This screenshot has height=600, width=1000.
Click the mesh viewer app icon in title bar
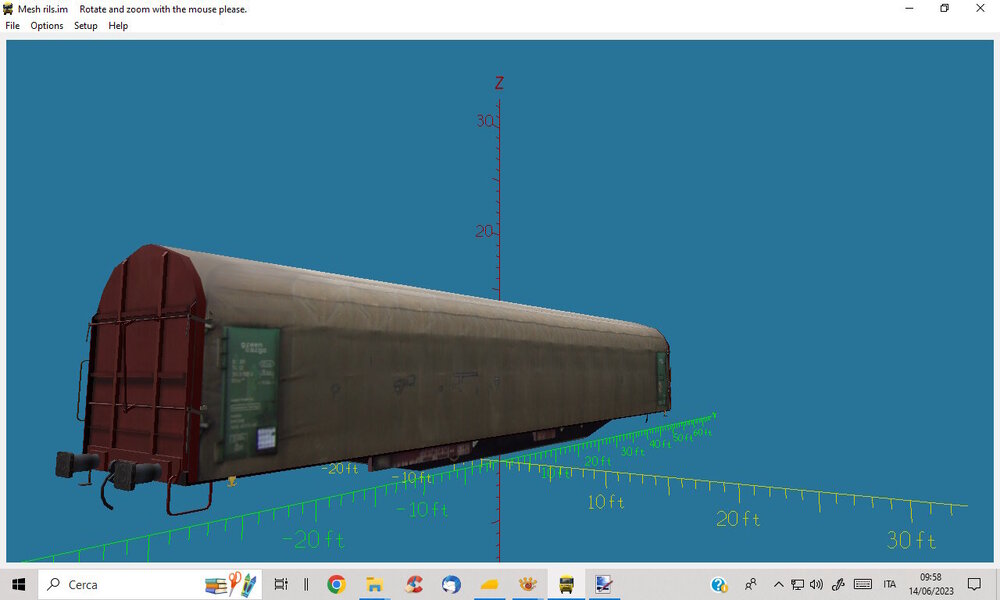(8, 9)
